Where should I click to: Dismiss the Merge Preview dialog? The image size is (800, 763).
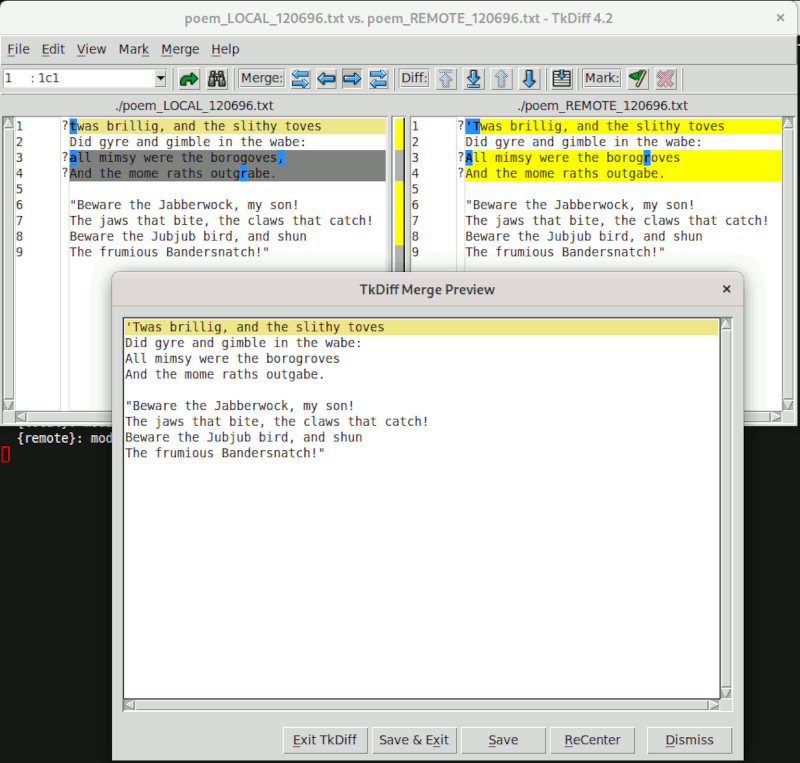(x=689, y=740)
